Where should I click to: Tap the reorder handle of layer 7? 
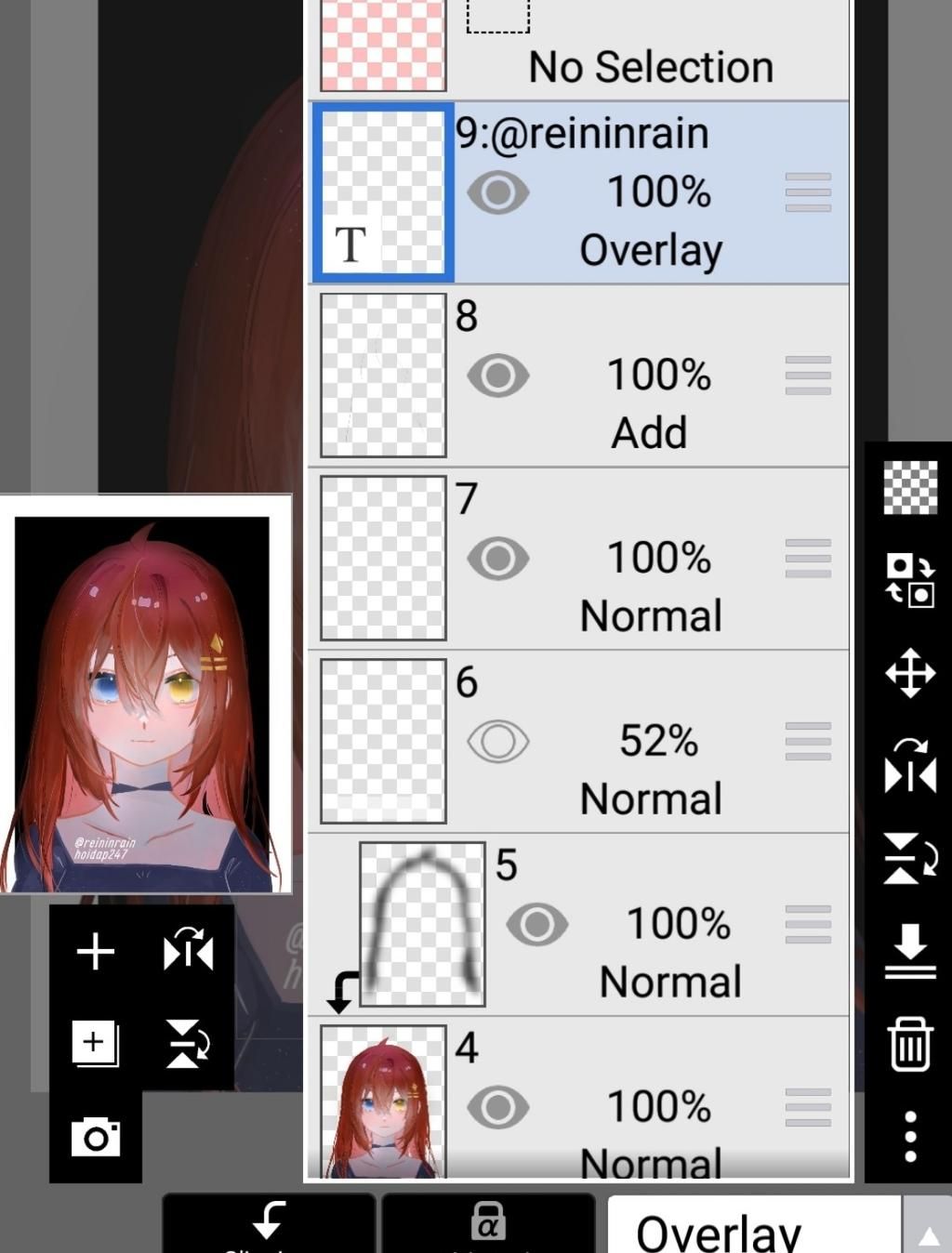pyautogui.click(x=808, y=559)
